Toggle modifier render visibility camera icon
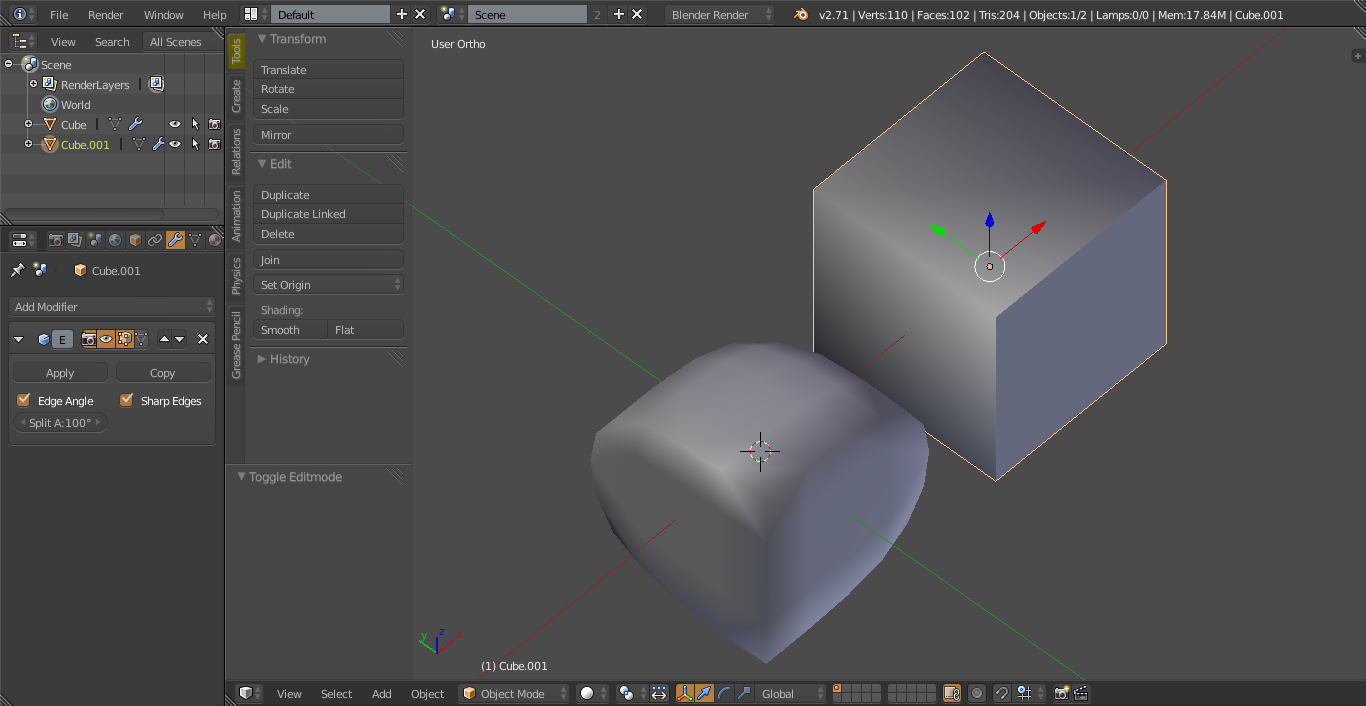 [89, 340]
